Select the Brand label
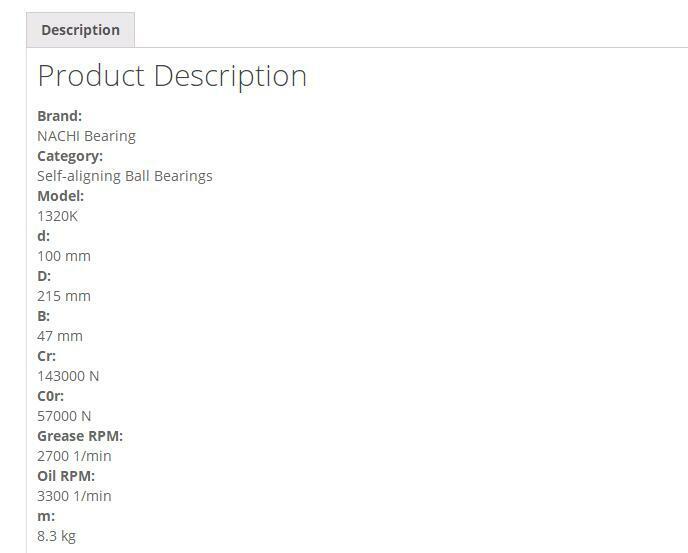 pos(59,116)
